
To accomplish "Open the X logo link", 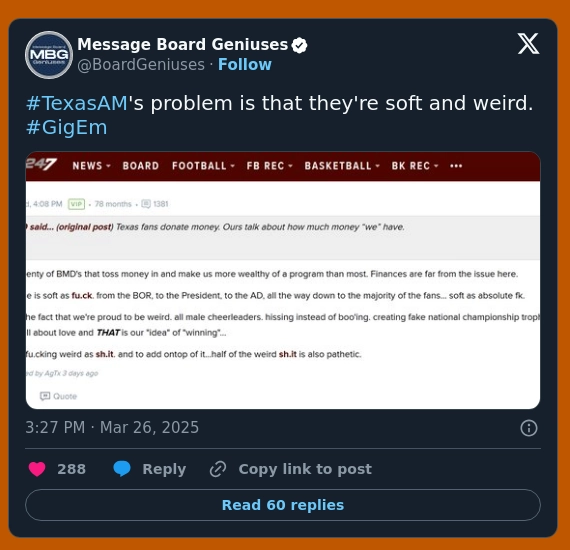I will tap(528, 44).
